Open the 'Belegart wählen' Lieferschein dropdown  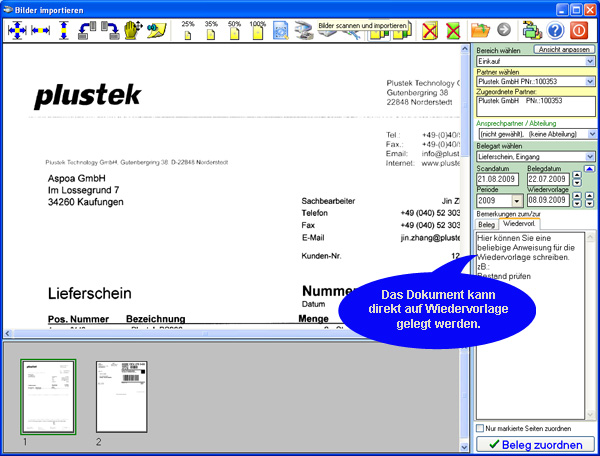(590, 156)
